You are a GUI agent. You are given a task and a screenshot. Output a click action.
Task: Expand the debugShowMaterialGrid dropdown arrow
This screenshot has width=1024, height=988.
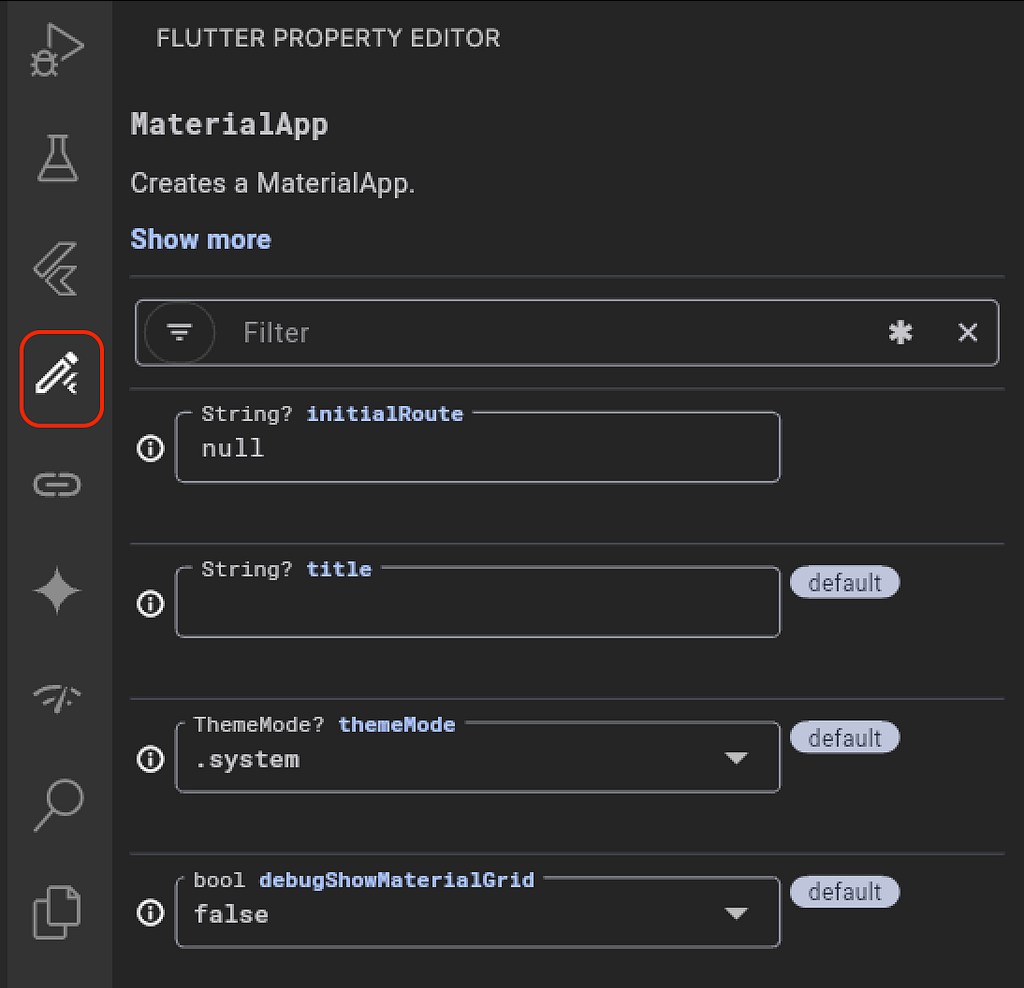tap(736, 914)
